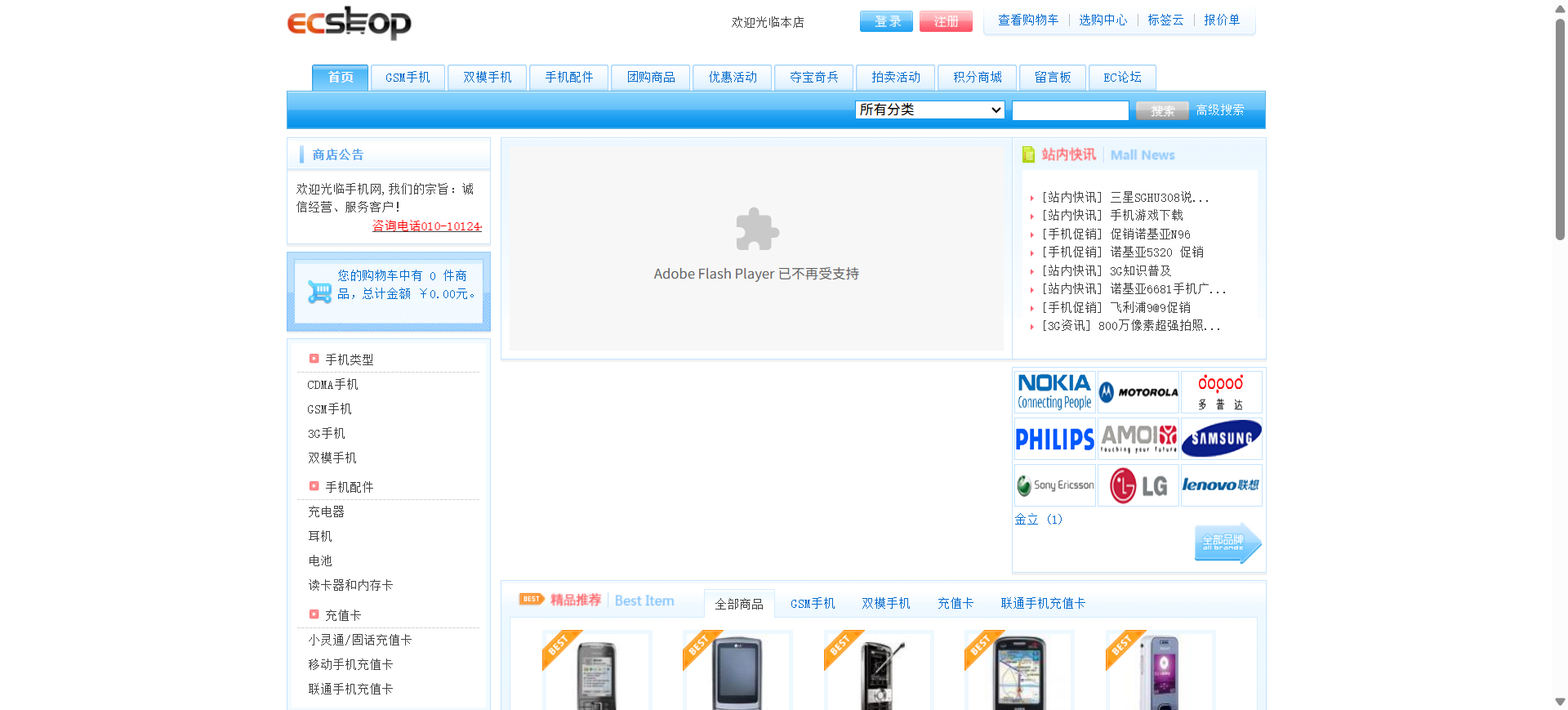Click the red icon beside 充值卡
This screenshot has width=1568, height=710.
[x=314, y=614]
